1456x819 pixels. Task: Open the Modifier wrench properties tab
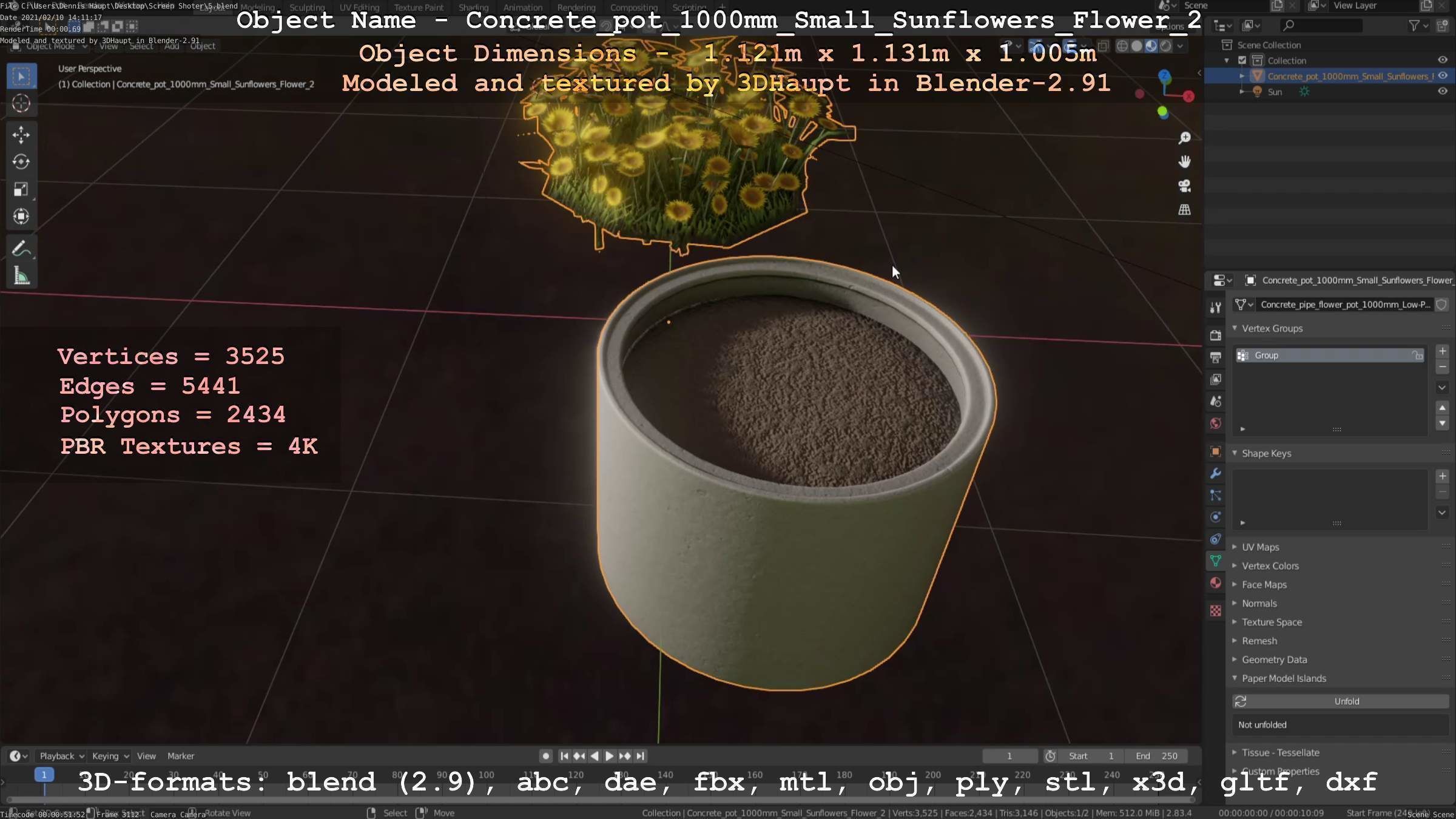[x=1215, y=473]
